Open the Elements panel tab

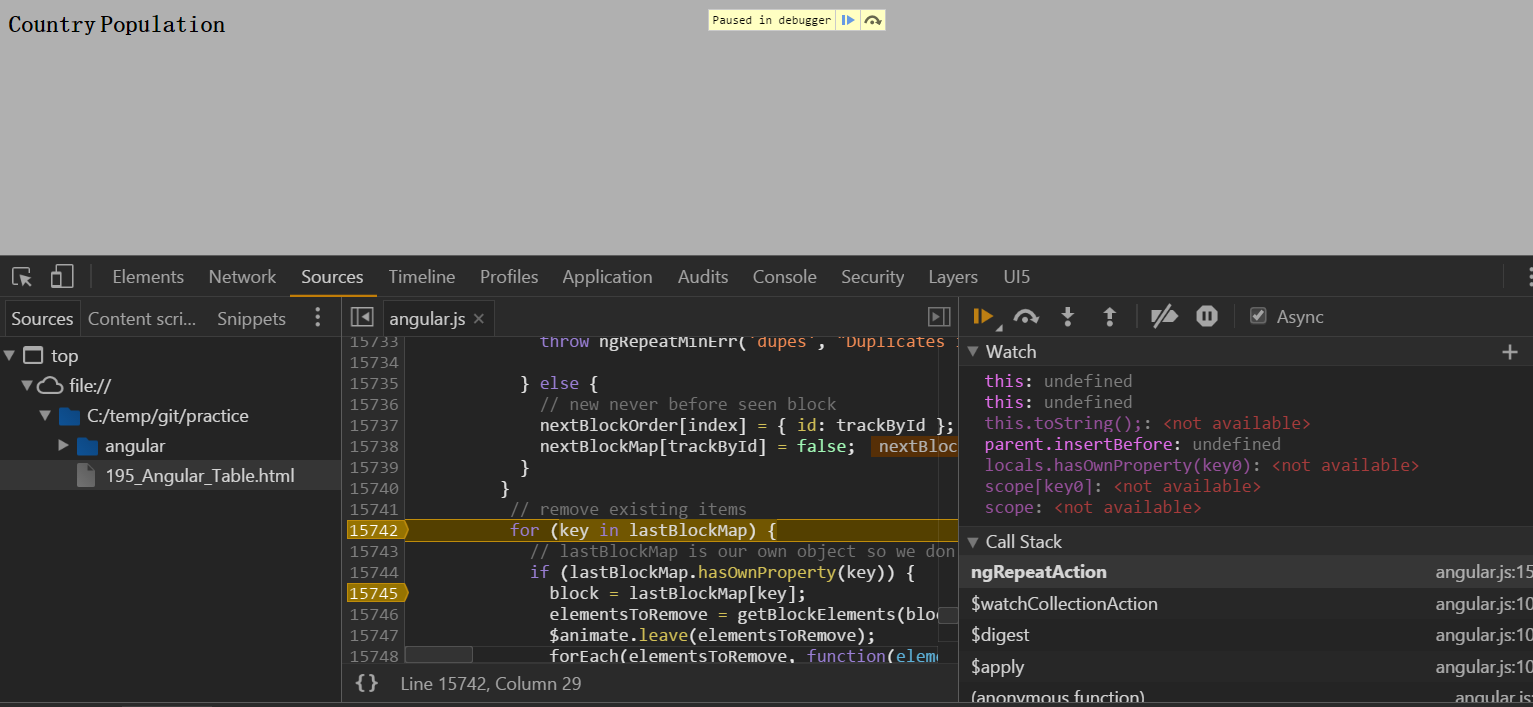coord(148,277)
